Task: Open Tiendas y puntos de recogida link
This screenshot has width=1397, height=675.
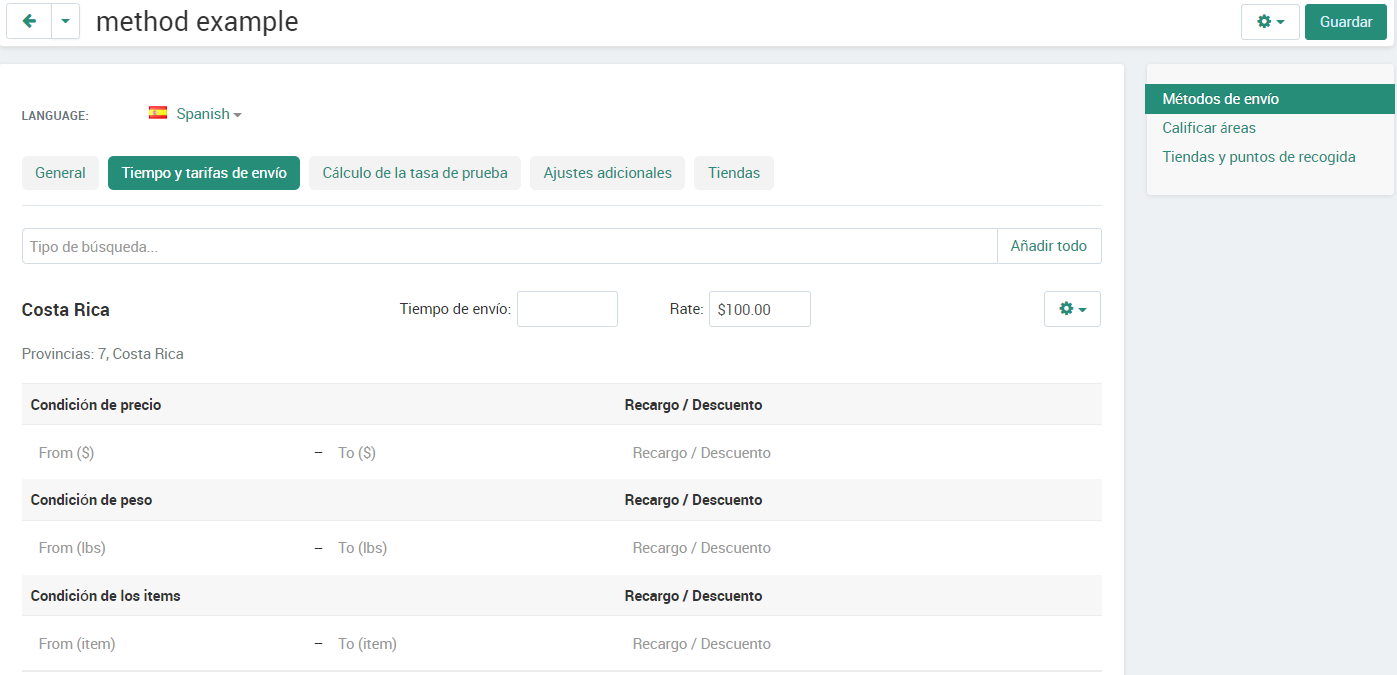Action: coord(1258,157)
